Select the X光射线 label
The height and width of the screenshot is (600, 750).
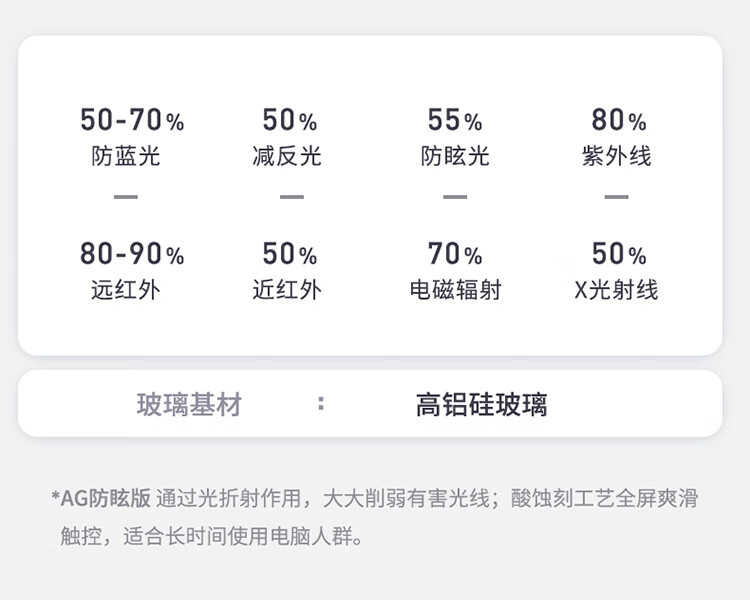click(616, 290)
